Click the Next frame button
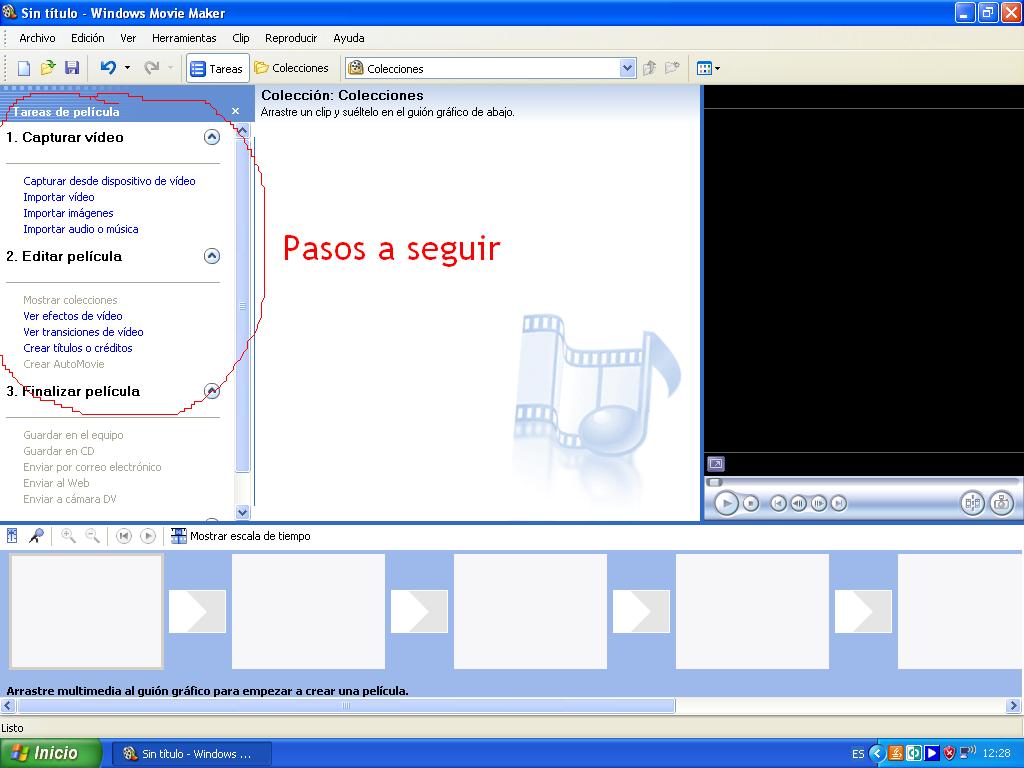This screenshot has width=1024, height=768. pos(818,504)
